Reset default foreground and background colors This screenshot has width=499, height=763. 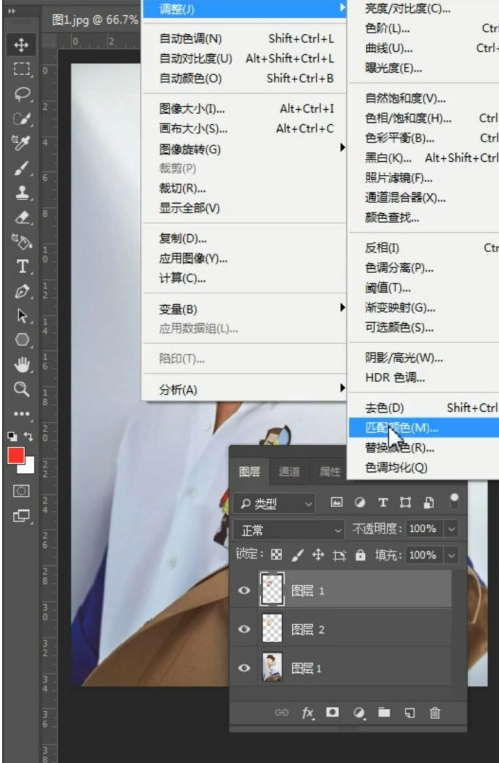coord(12,436)
